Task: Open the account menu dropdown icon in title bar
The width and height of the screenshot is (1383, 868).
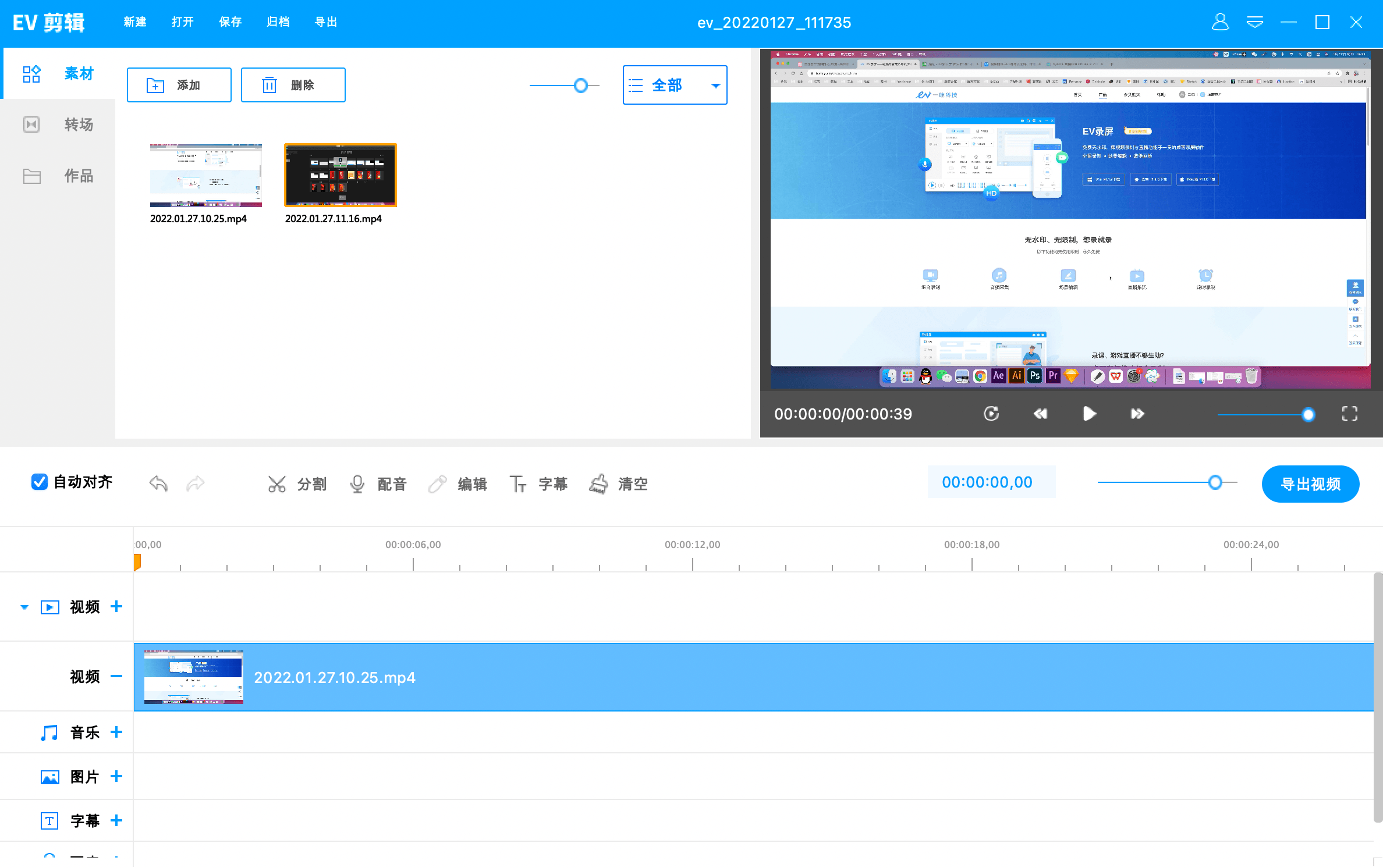Action: (1254, 23)
